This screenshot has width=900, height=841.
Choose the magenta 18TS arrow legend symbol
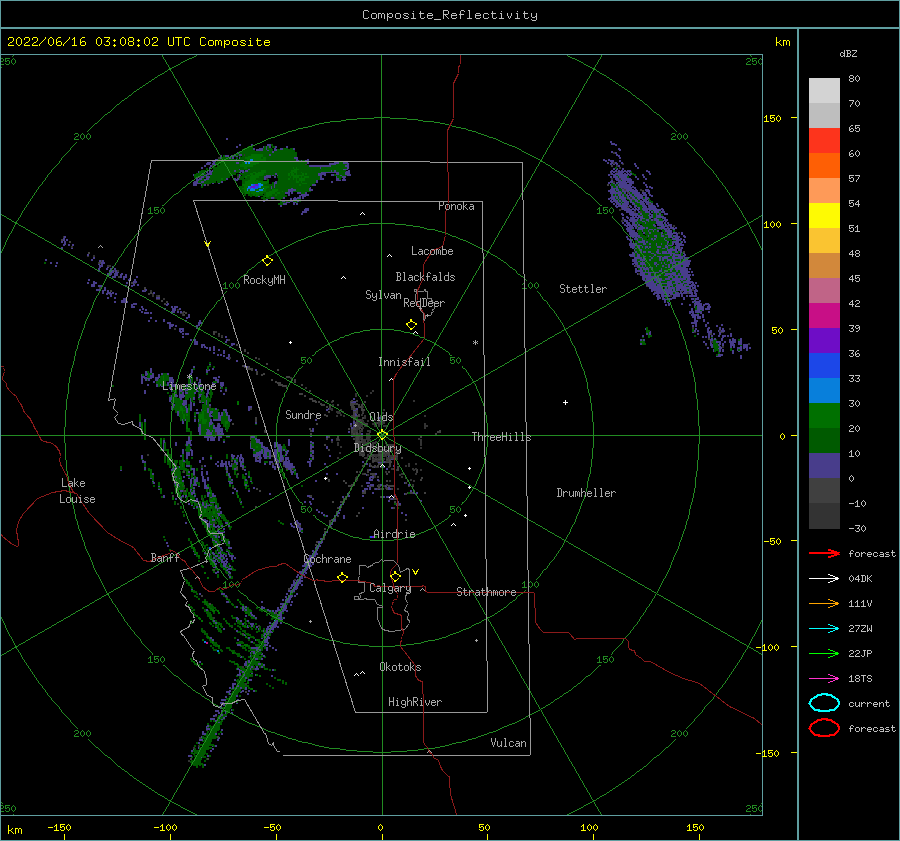(x=824, y=679)
